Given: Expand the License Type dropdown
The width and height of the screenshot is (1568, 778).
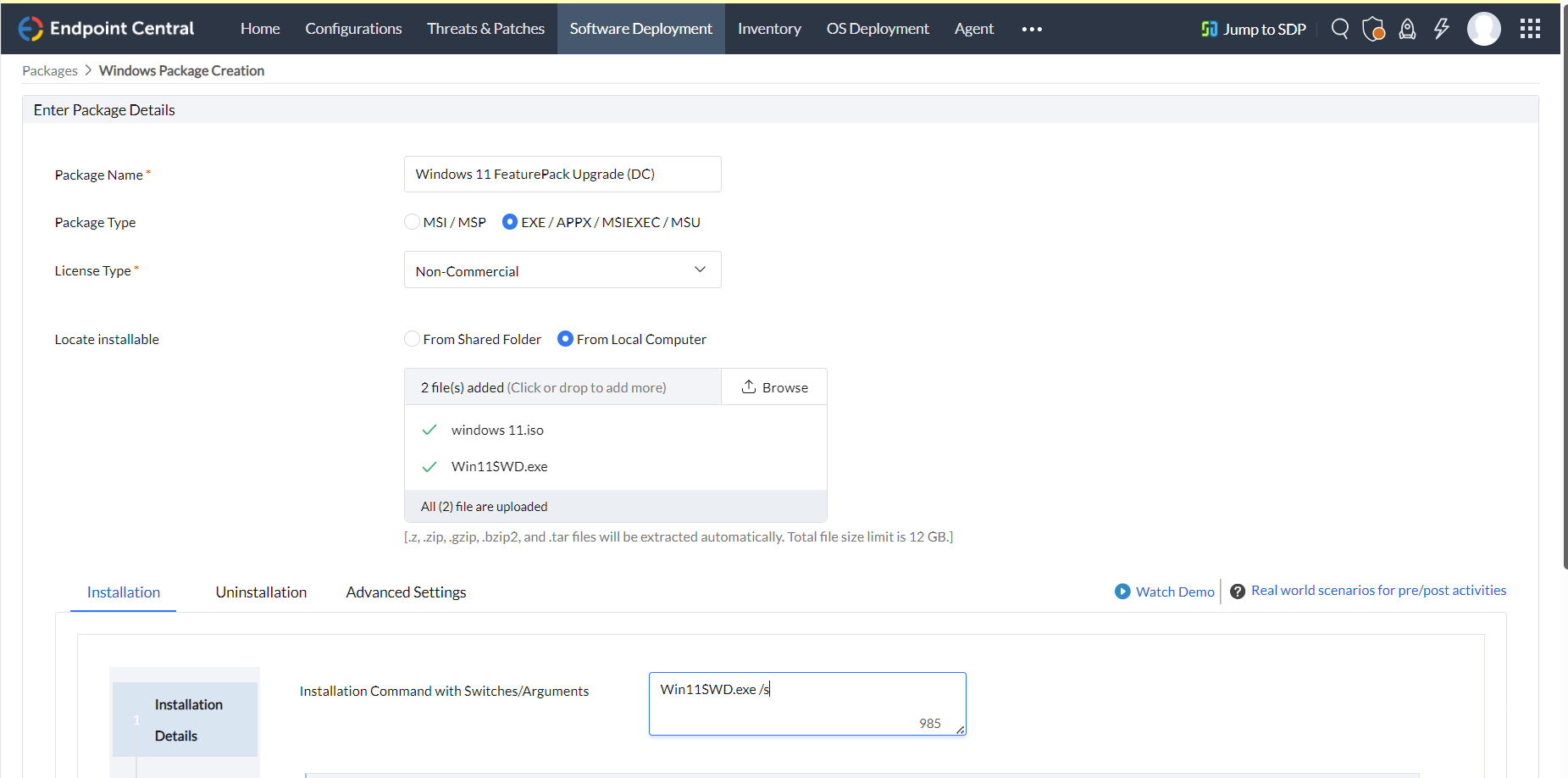Looking at the screenshot, I should click(562, 270).
